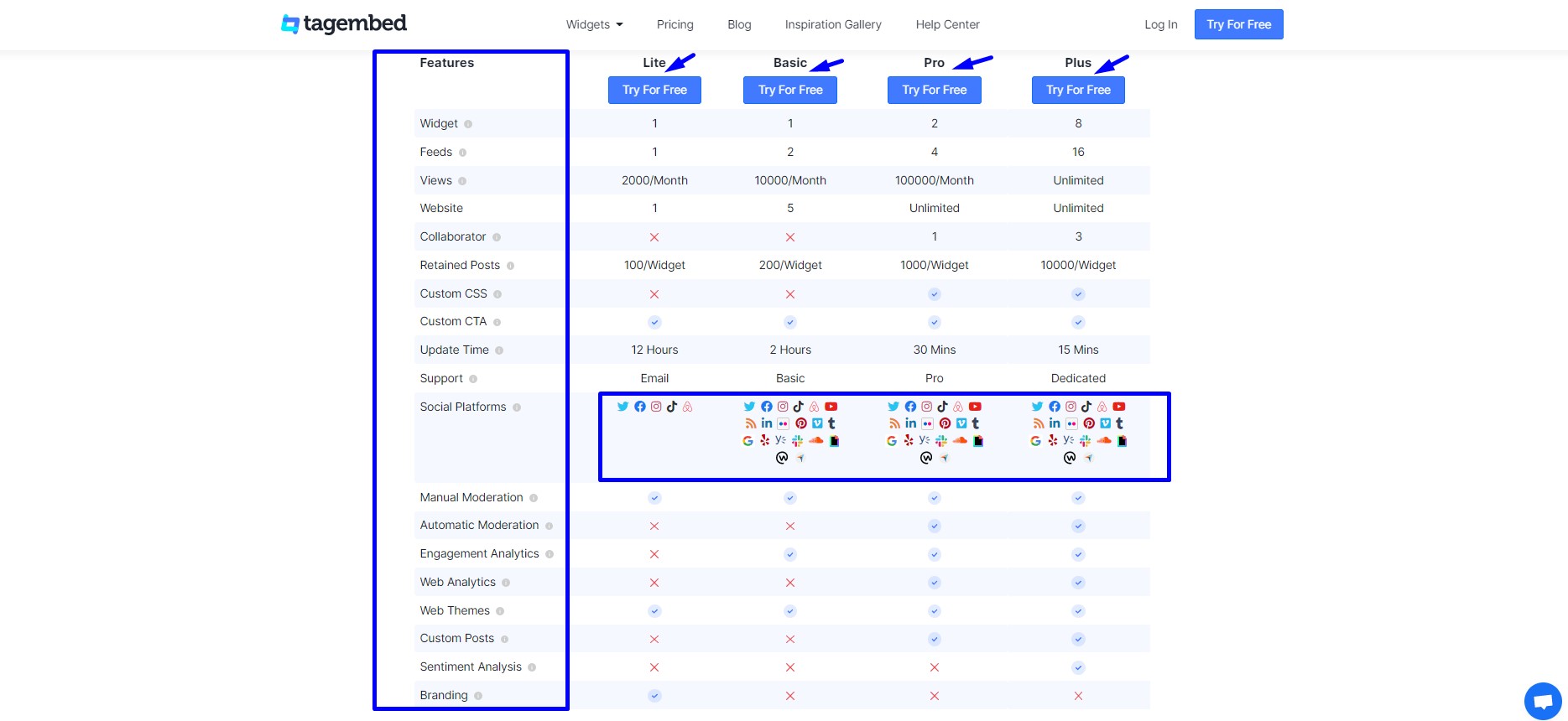1568x721 pixels.
Task: Click the info icon next to Widget
Action: (x=468, y=124)
